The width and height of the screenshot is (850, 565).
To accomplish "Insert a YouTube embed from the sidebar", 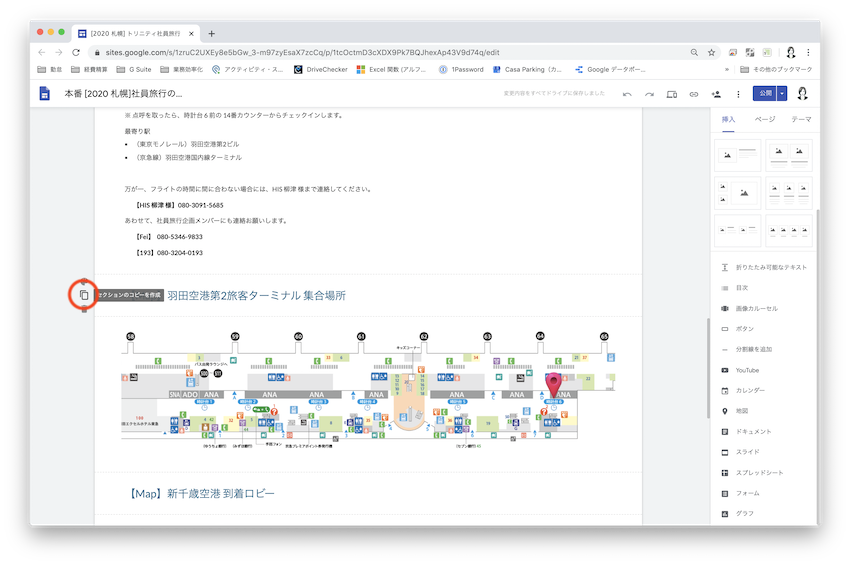I will pos(747,370).
